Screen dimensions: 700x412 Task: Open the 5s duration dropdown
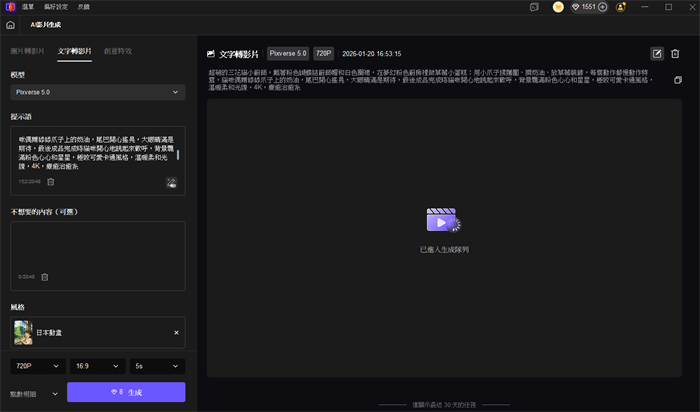pyautogui.click(x=157, y=366)
